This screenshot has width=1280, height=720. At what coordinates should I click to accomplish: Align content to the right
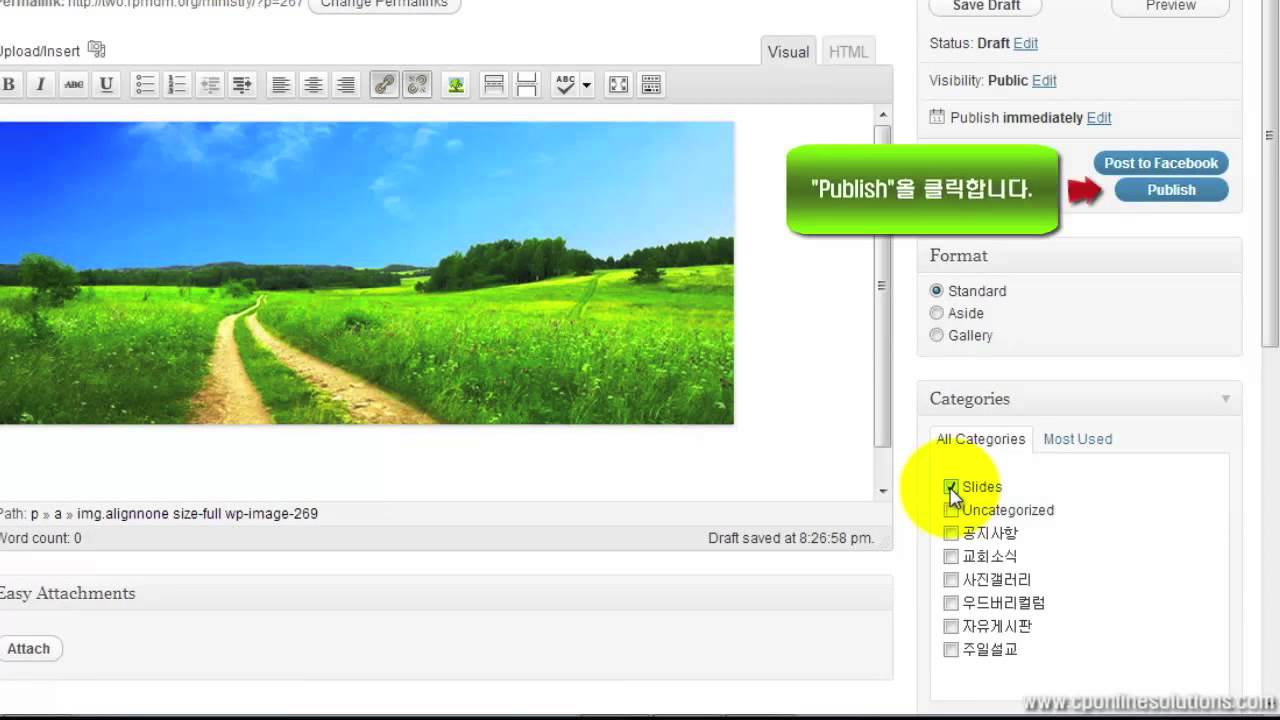tap(346, 85)
